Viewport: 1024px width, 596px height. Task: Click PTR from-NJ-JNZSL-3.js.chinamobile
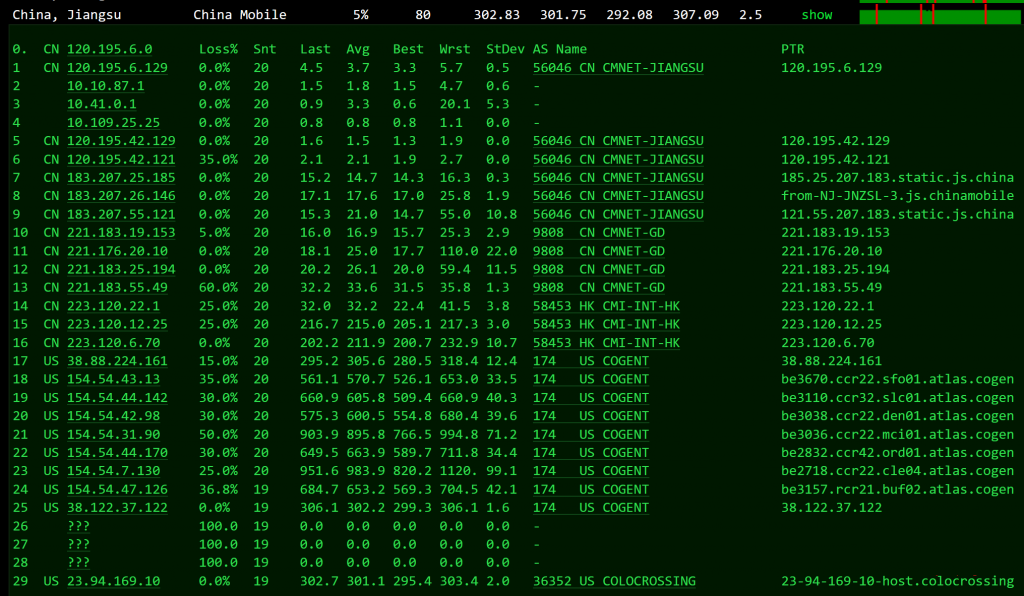pyautogui.click(x=897, y=196)
